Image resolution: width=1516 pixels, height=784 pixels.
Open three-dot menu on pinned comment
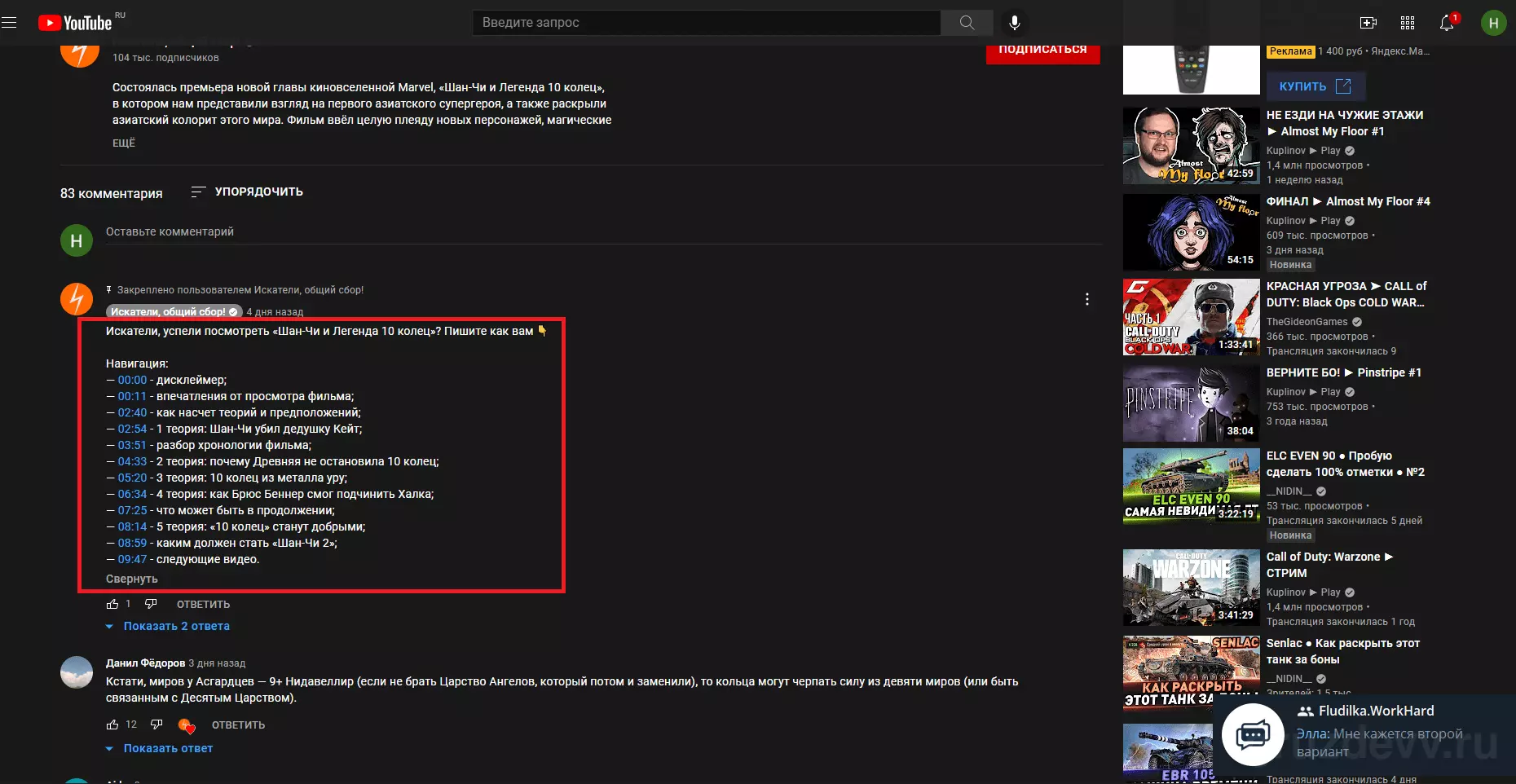point(1086,299)
